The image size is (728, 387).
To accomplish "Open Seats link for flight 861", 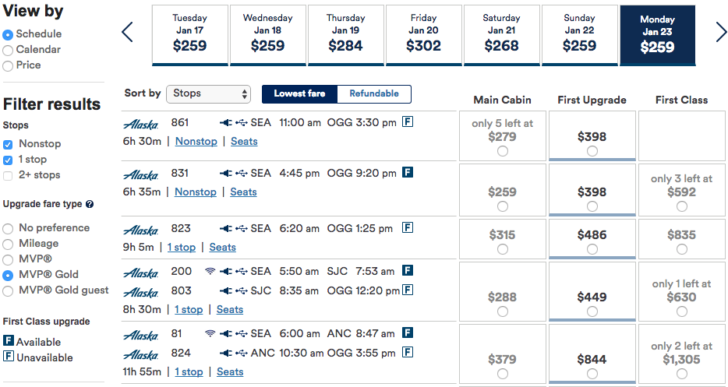I will click(244, 142).
